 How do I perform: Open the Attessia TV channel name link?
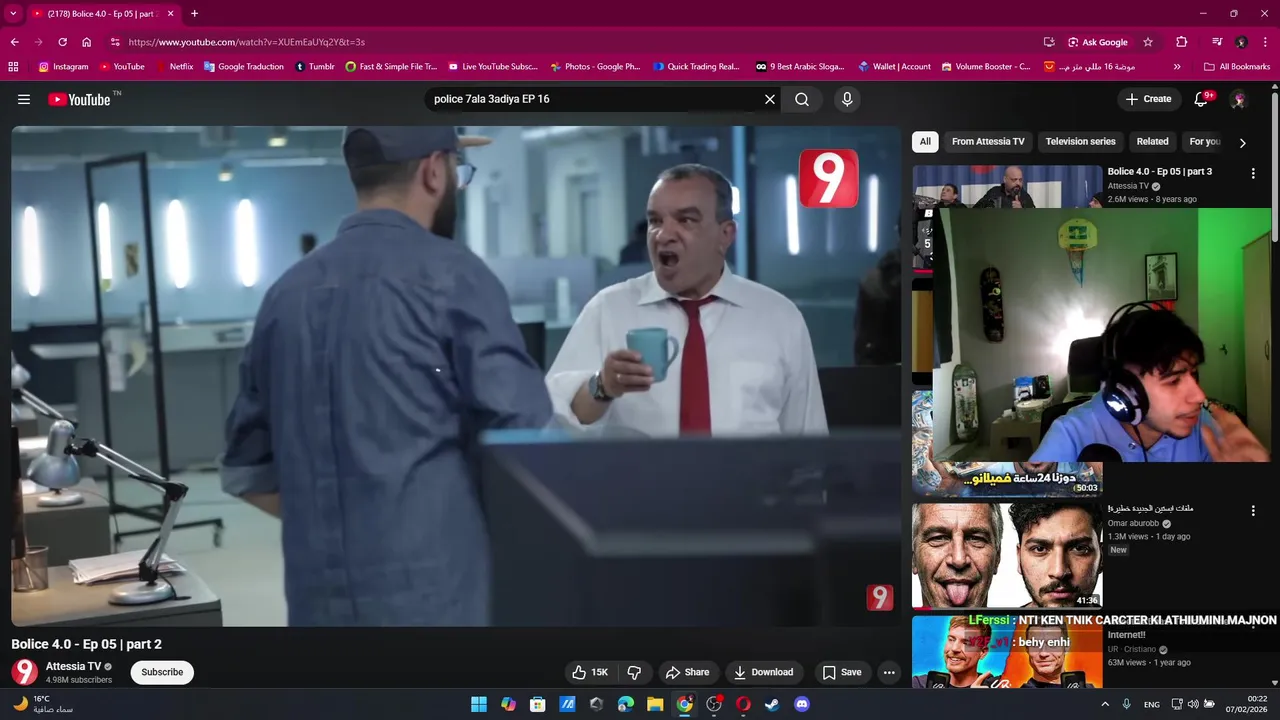pyautogui.click(x=73, y=666)
